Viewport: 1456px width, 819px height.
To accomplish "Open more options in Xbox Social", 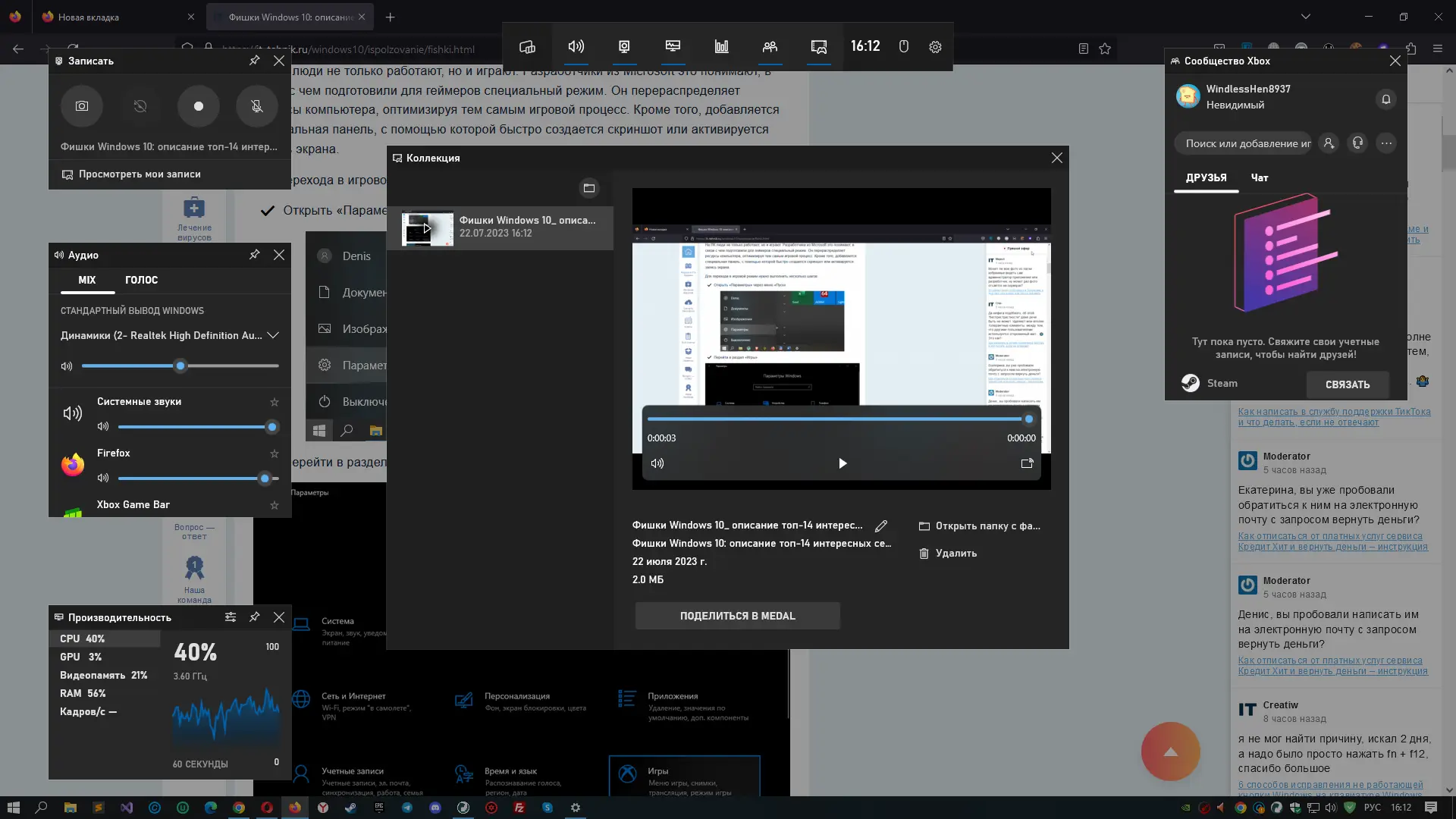I will (1386, 143).
